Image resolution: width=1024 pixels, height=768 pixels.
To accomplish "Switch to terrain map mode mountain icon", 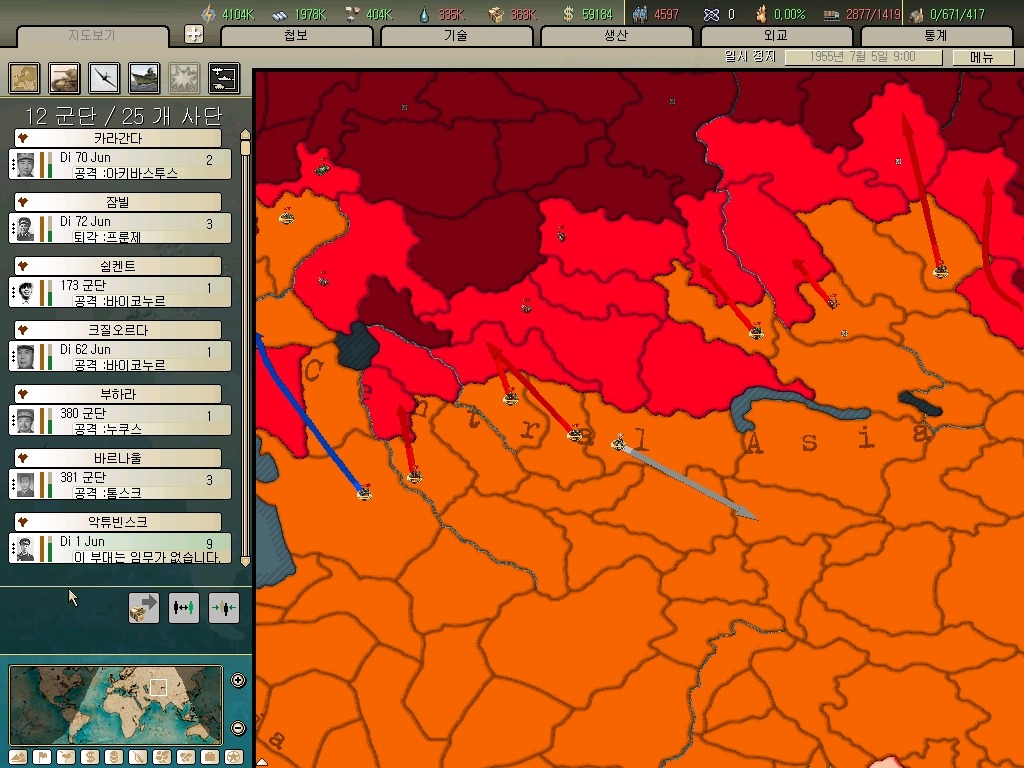I will [18, 756].
